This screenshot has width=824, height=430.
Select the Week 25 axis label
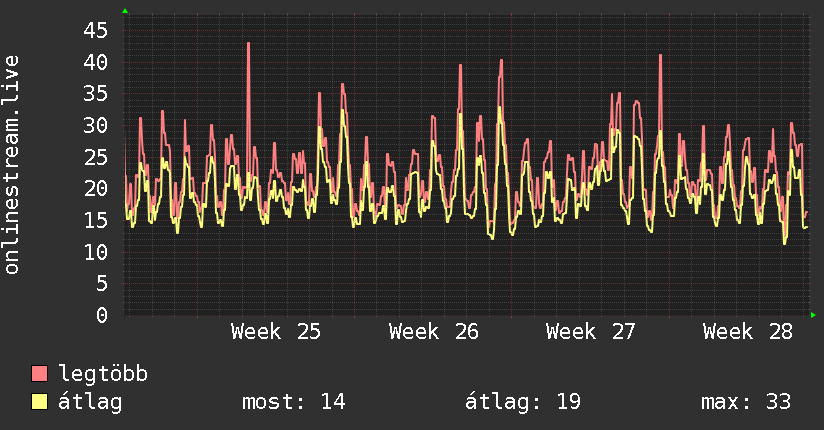(275, 332)
